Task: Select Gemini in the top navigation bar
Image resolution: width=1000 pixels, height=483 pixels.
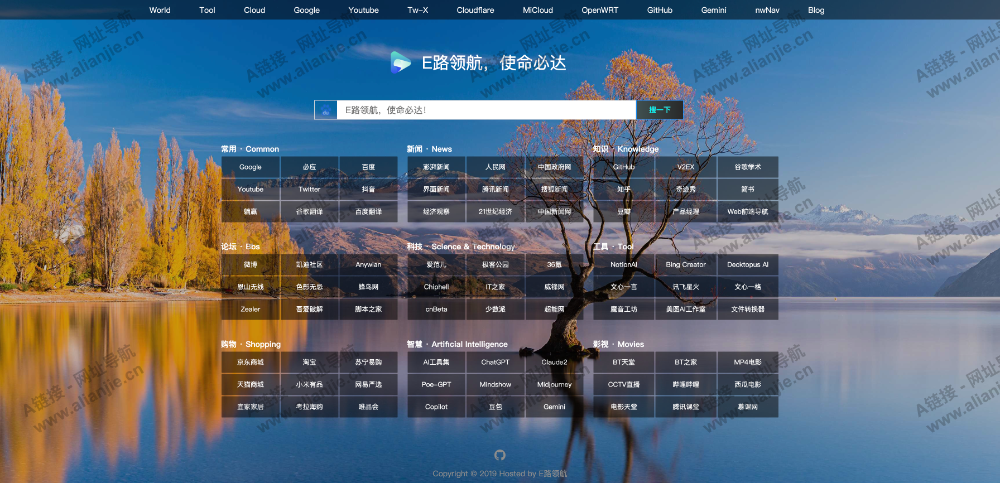Action: tap(714, 10)
